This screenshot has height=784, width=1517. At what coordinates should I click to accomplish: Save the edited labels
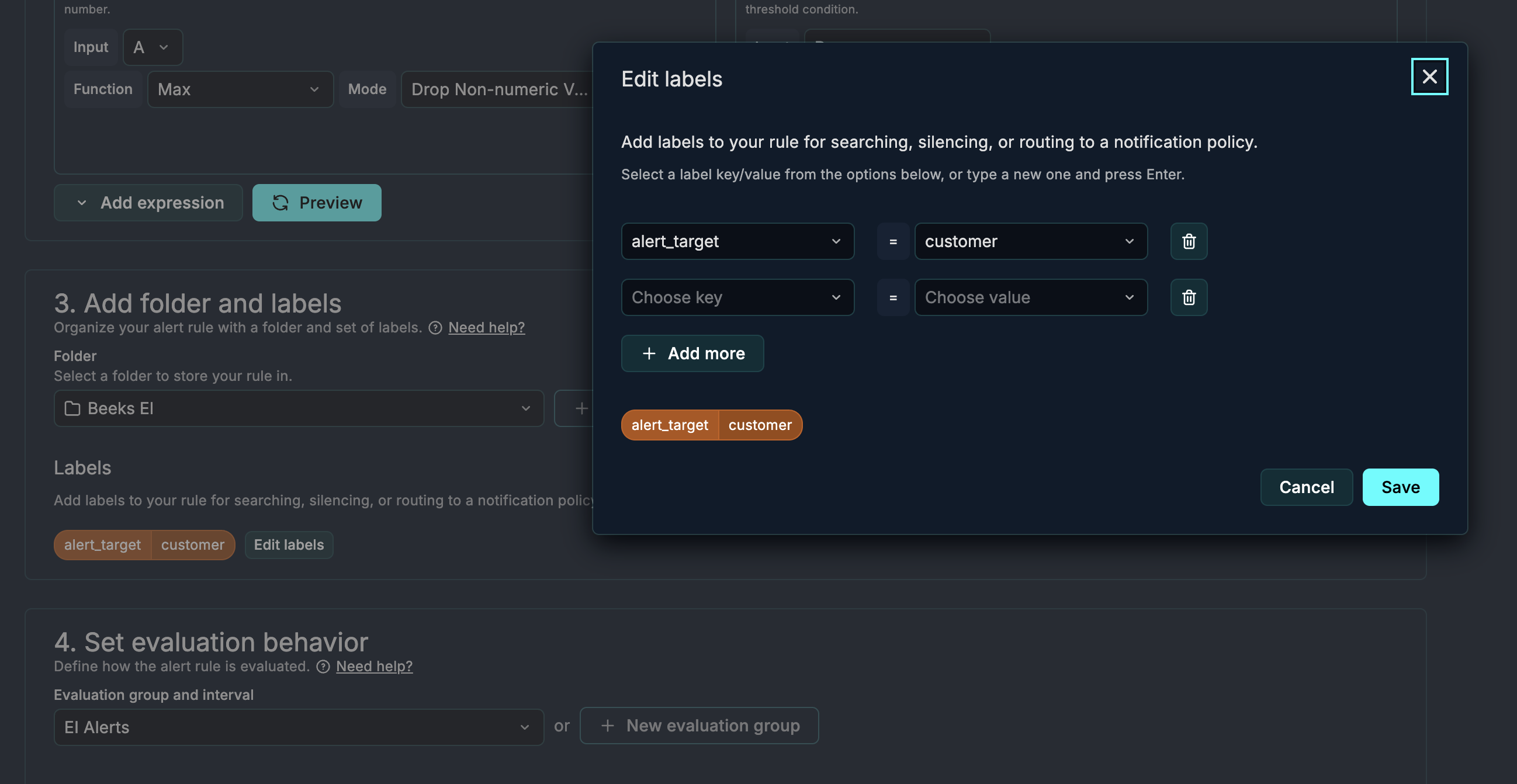pos(1400,487)
